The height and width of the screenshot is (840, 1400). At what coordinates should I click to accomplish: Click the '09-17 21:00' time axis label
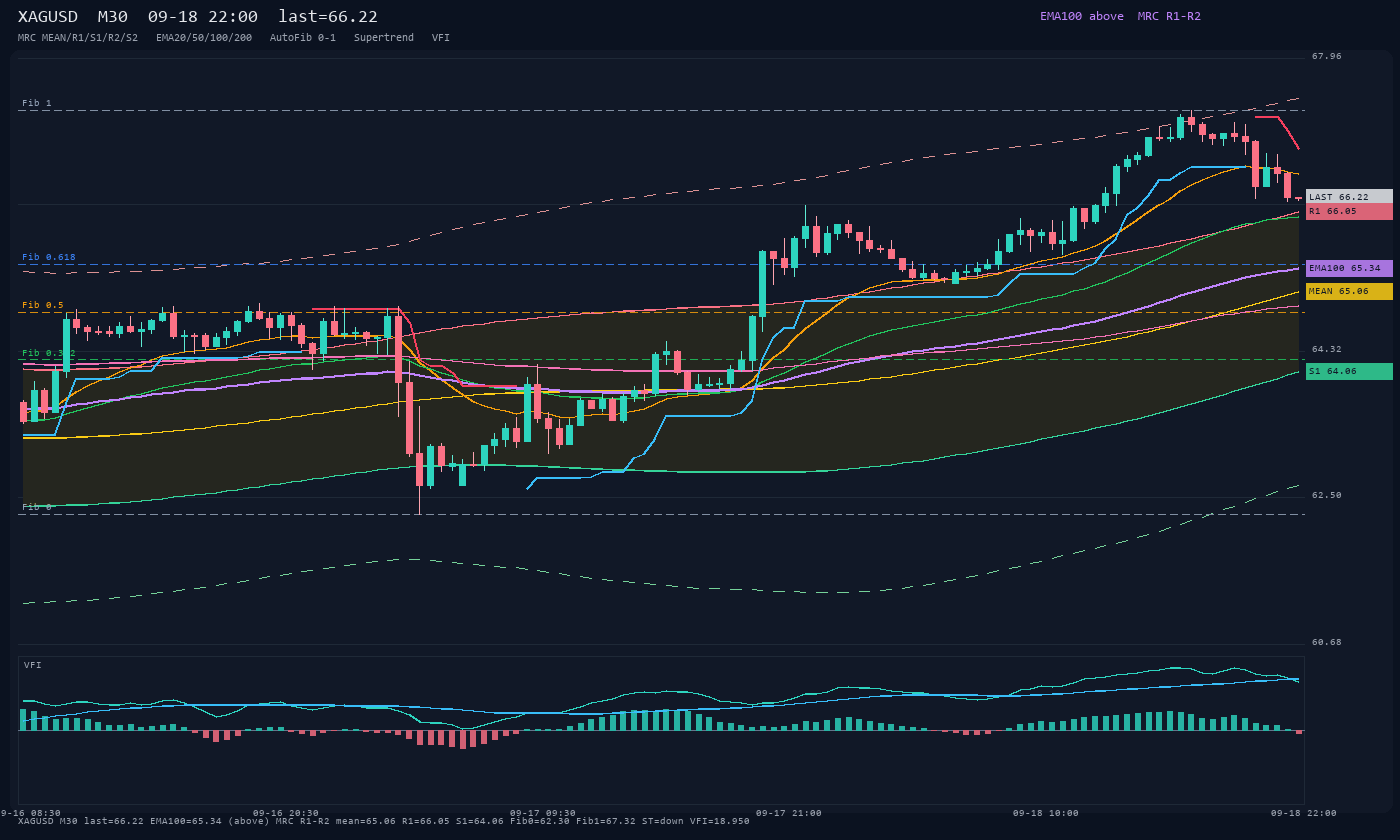point(789,813)
